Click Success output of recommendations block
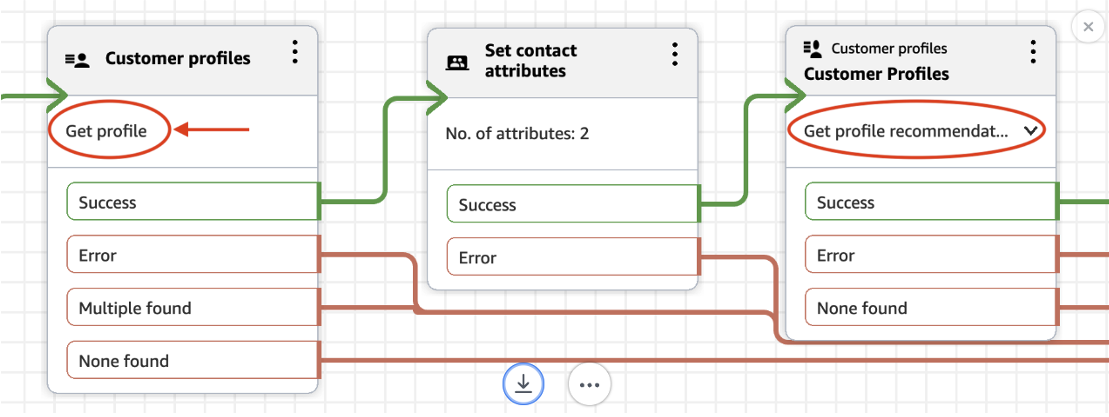This screenshot has height=417, width=1109. (x=930, y=203)
